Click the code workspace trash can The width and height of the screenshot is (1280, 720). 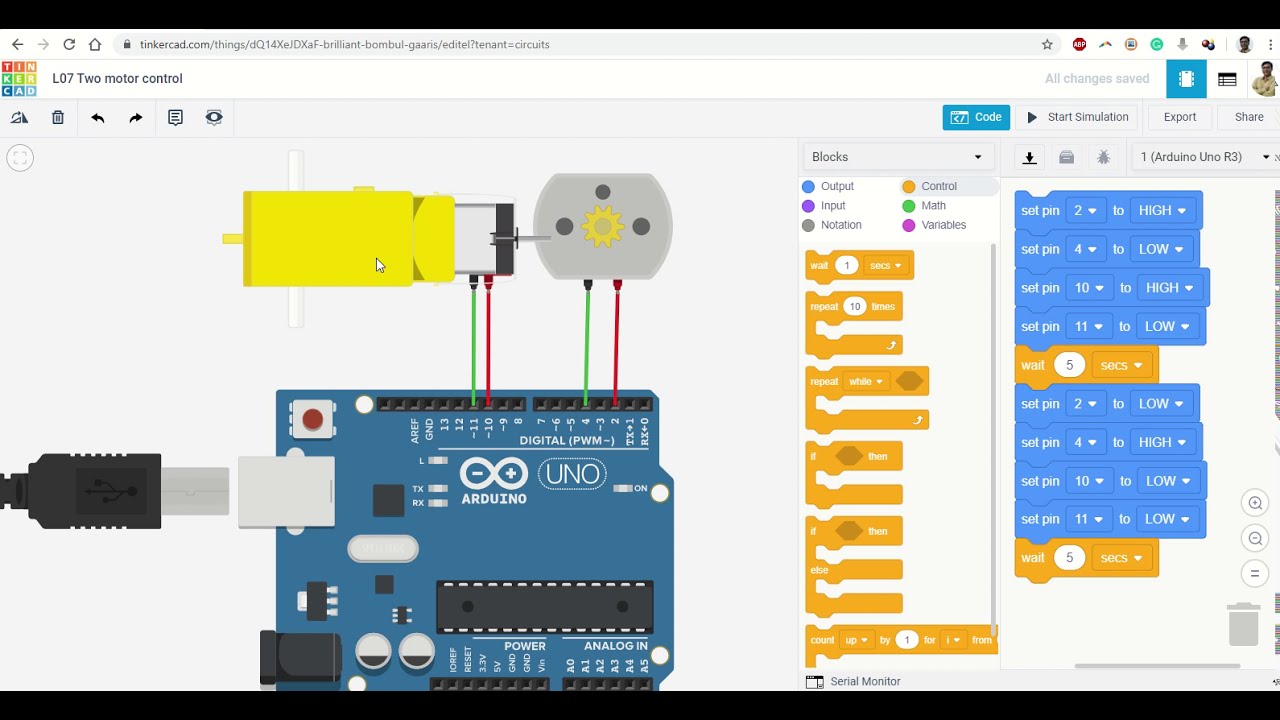click(x=1243, y=624)
